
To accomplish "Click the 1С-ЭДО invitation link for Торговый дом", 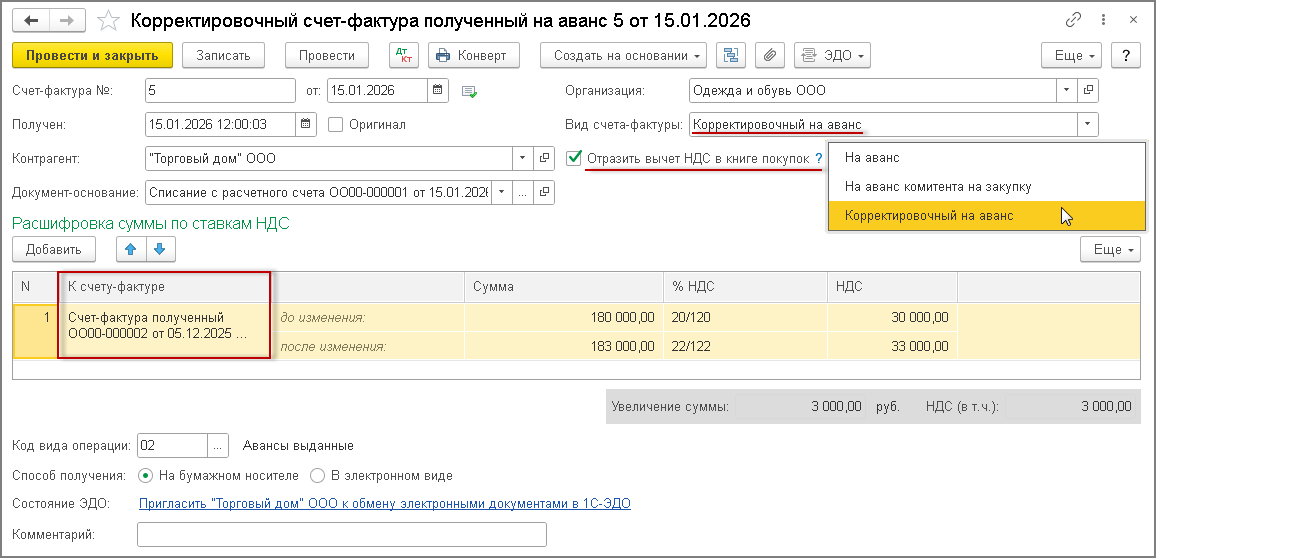I will [384, 504].
